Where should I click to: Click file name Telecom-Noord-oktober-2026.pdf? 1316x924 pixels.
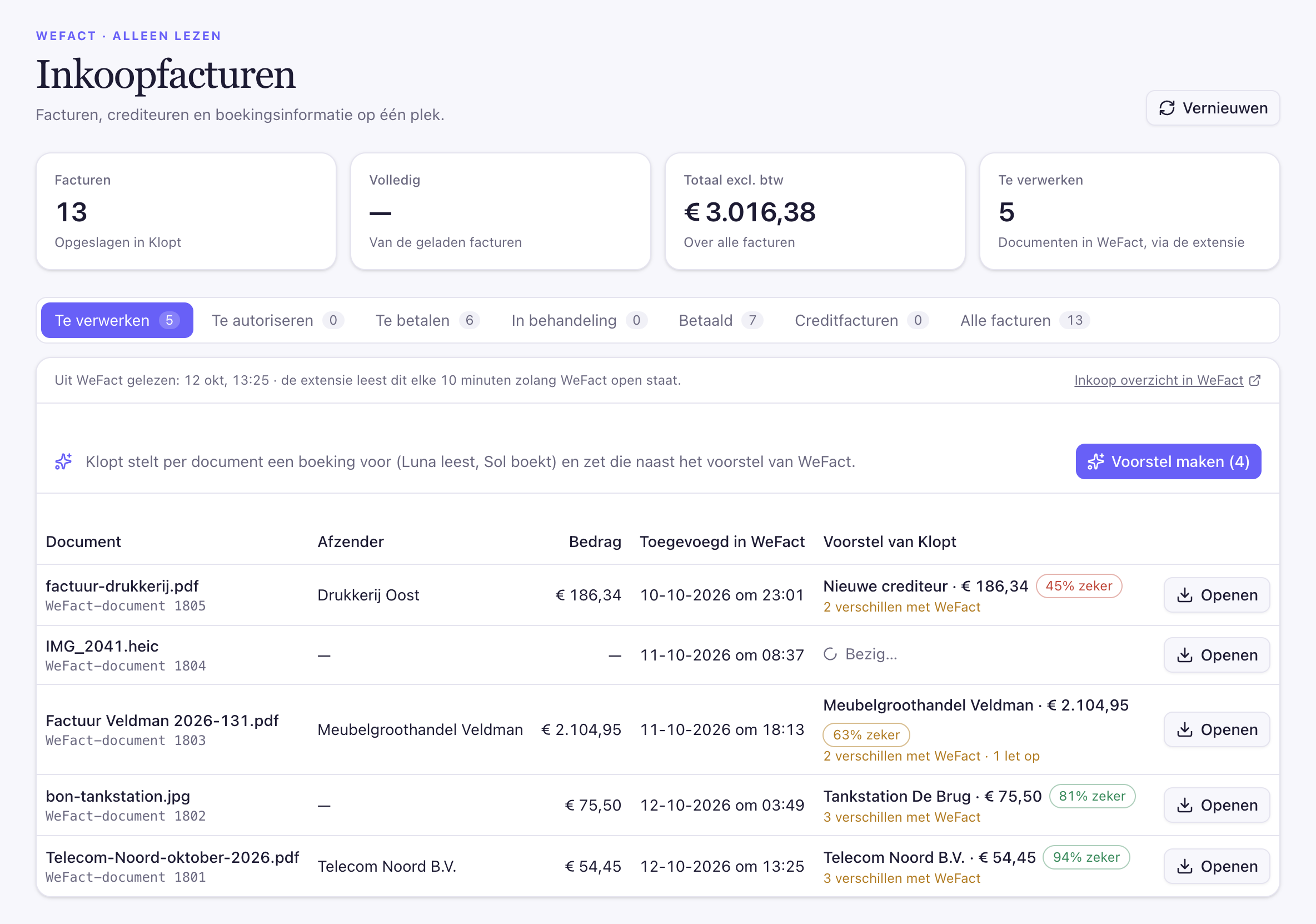tap(172, 857)
